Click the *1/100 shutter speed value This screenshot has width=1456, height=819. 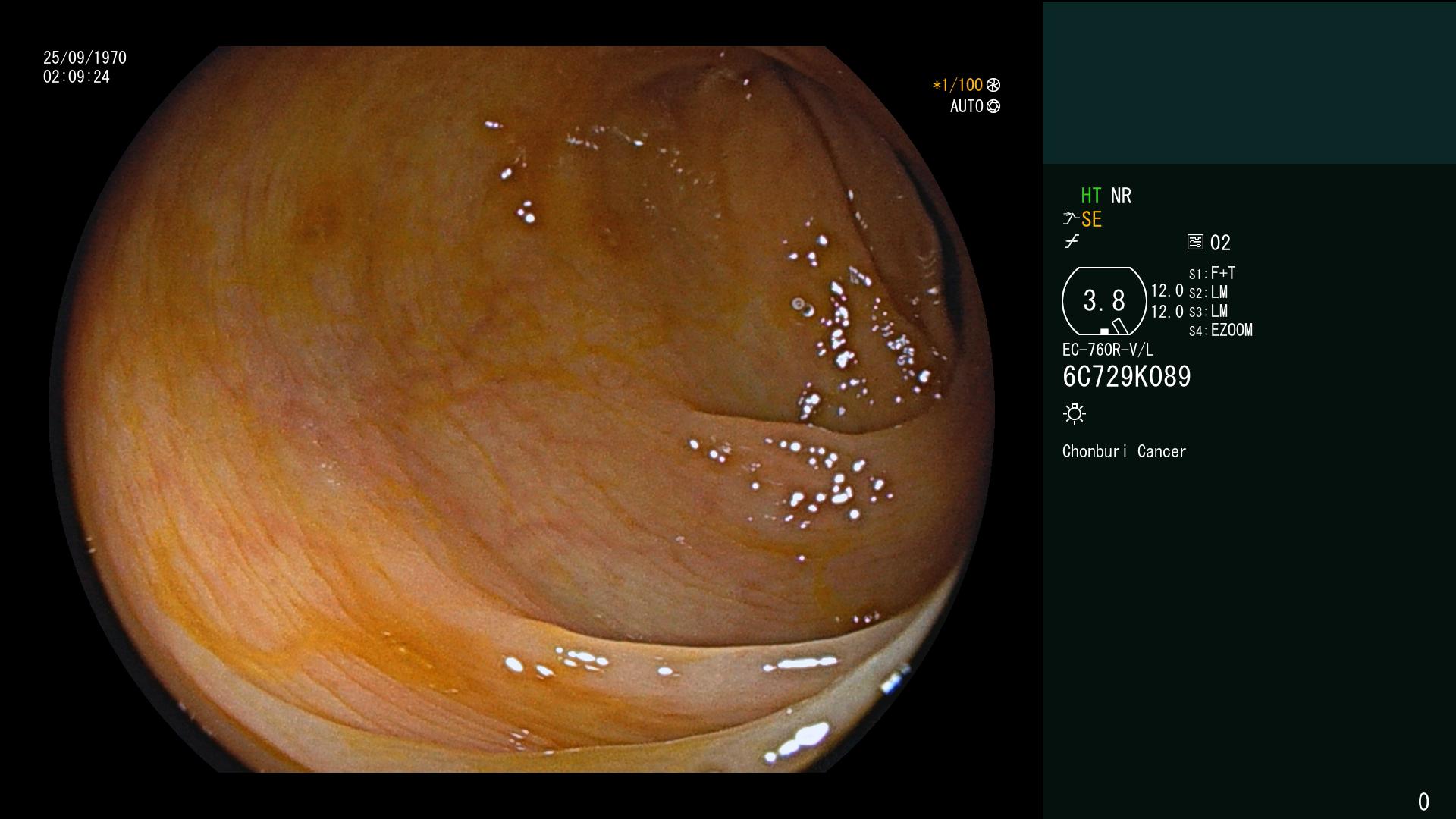pos(957,85)
